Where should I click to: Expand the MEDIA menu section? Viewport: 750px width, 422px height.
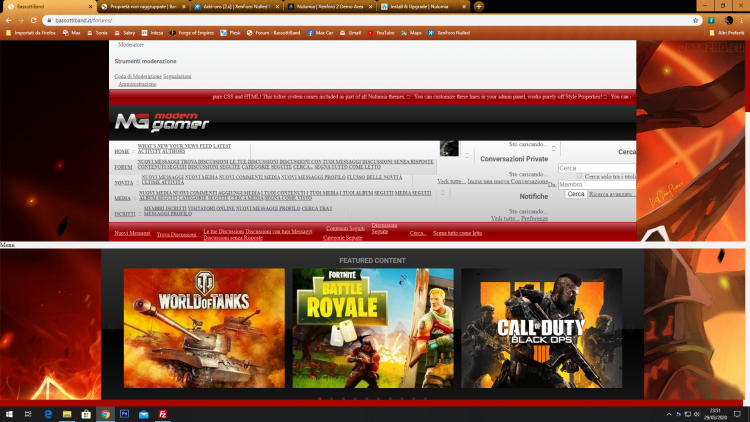point(122,198)
